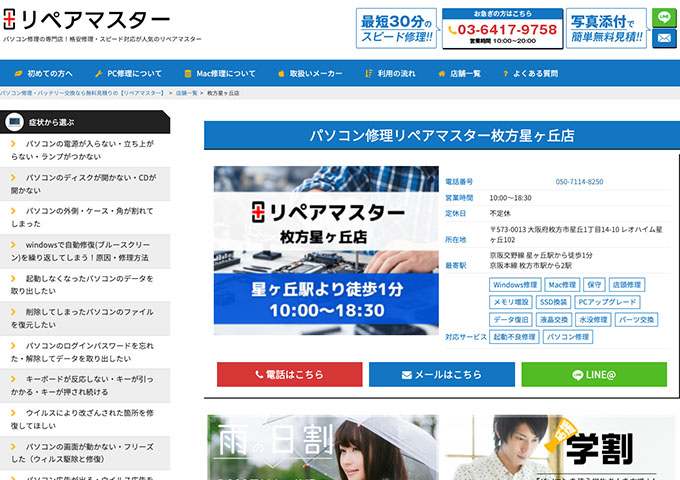The image size is (680, 480).
Task: Open パソコンのディスクが開かない symptom link
Action: (x=85, y=184)
